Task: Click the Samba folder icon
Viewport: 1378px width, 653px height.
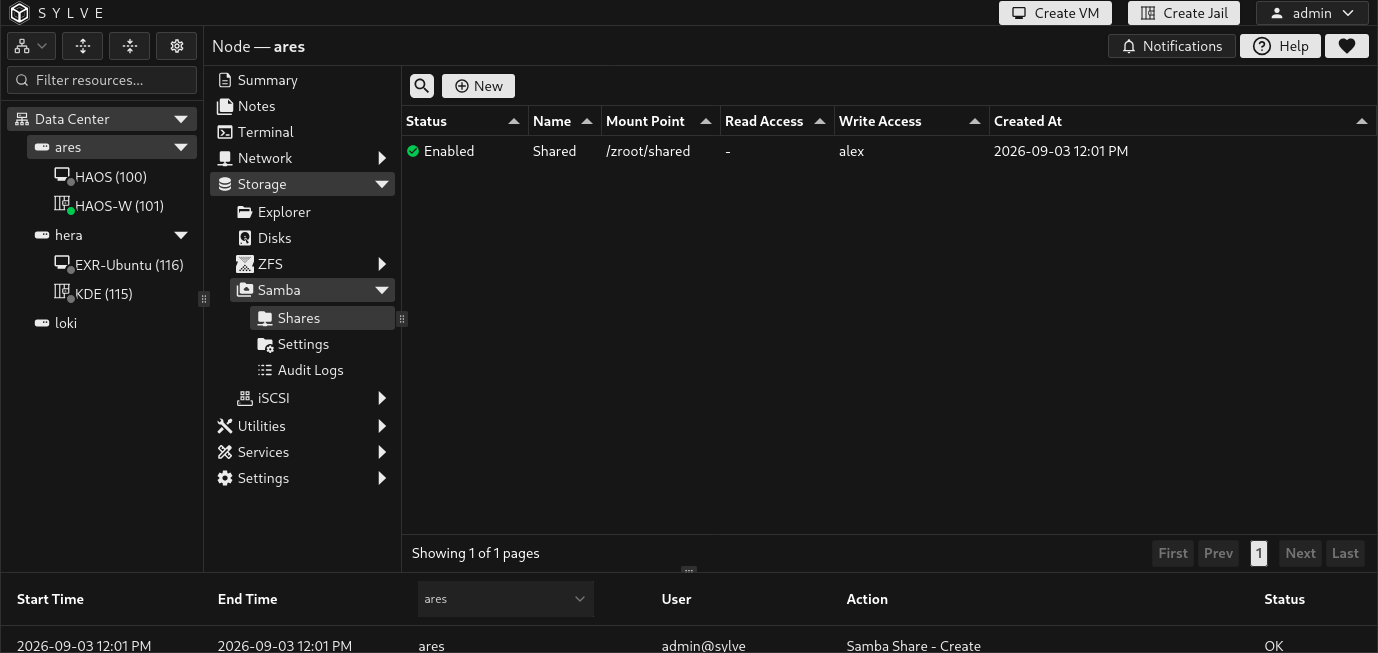Action: pos(245,290)
